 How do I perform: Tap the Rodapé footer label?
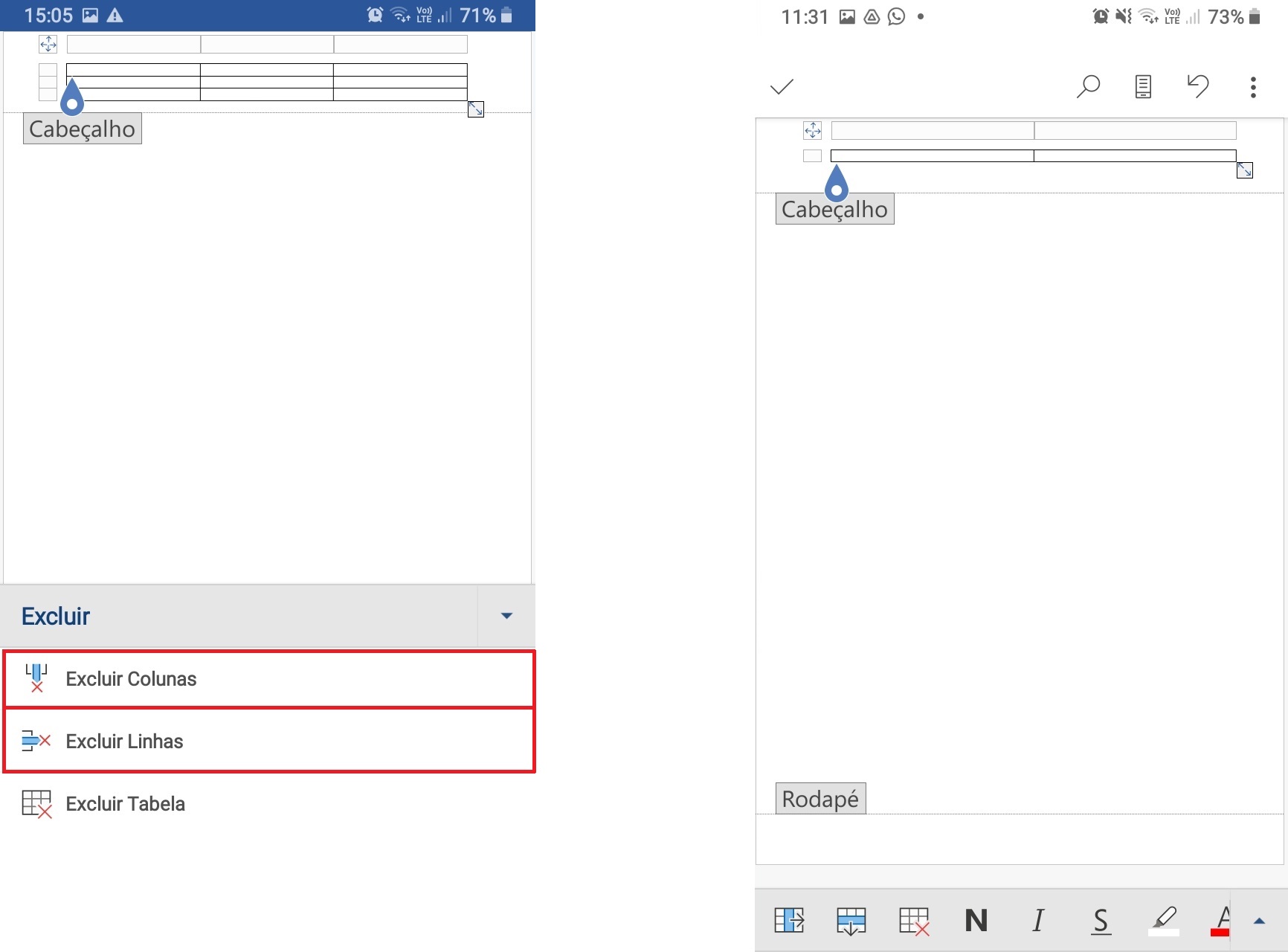click(x=820, y=799)
